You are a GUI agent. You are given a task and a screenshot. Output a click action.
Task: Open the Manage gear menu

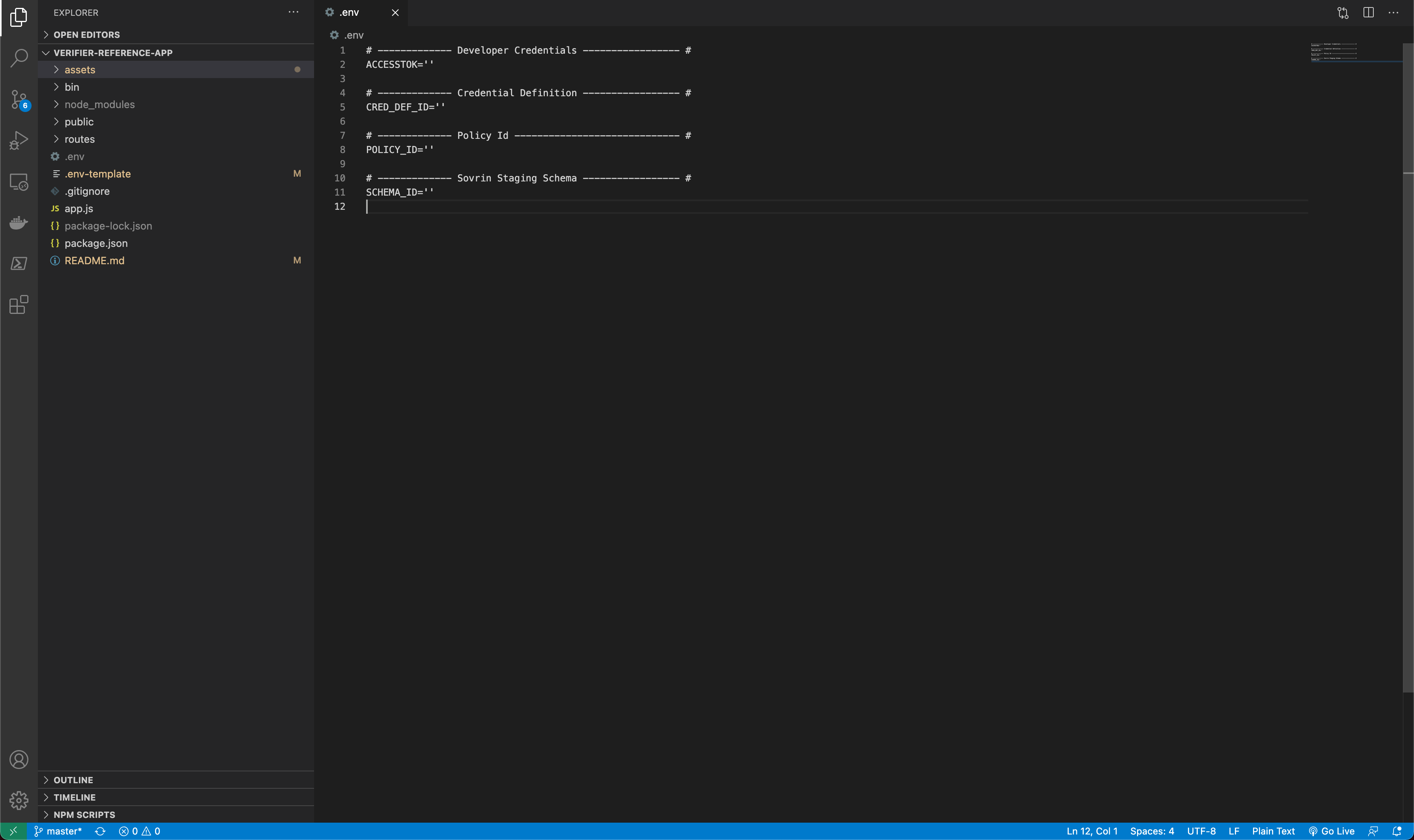(19, 801)
